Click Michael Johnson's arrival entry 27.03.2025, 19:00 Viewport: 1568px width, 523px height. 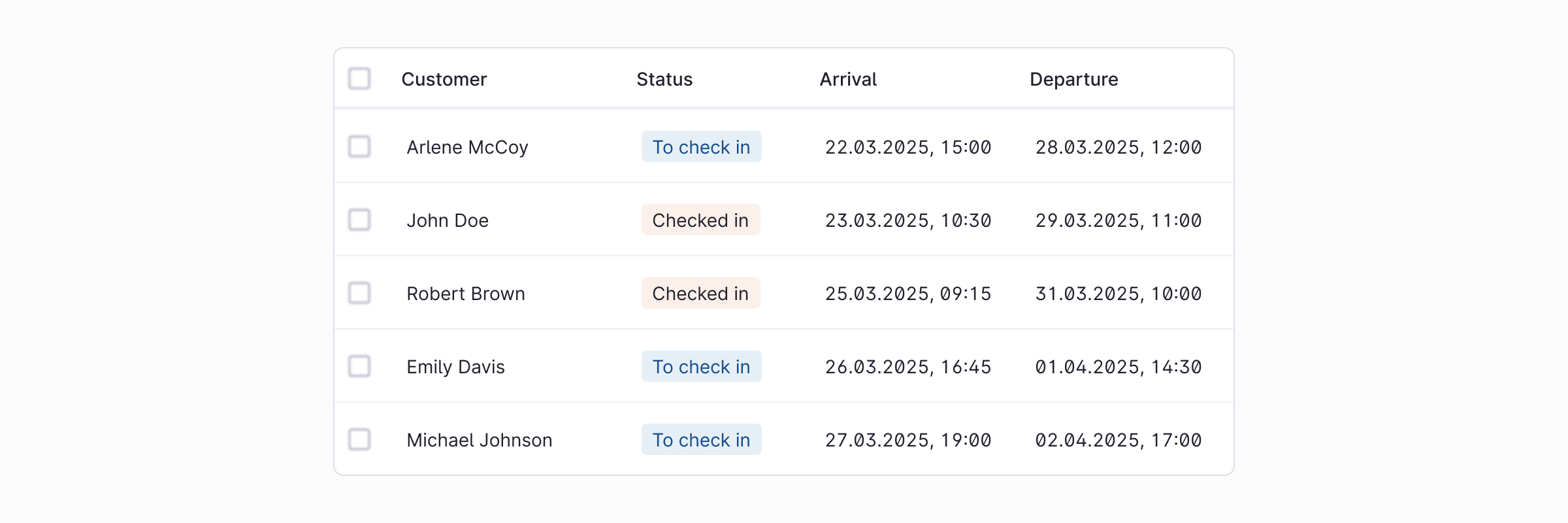907,440
